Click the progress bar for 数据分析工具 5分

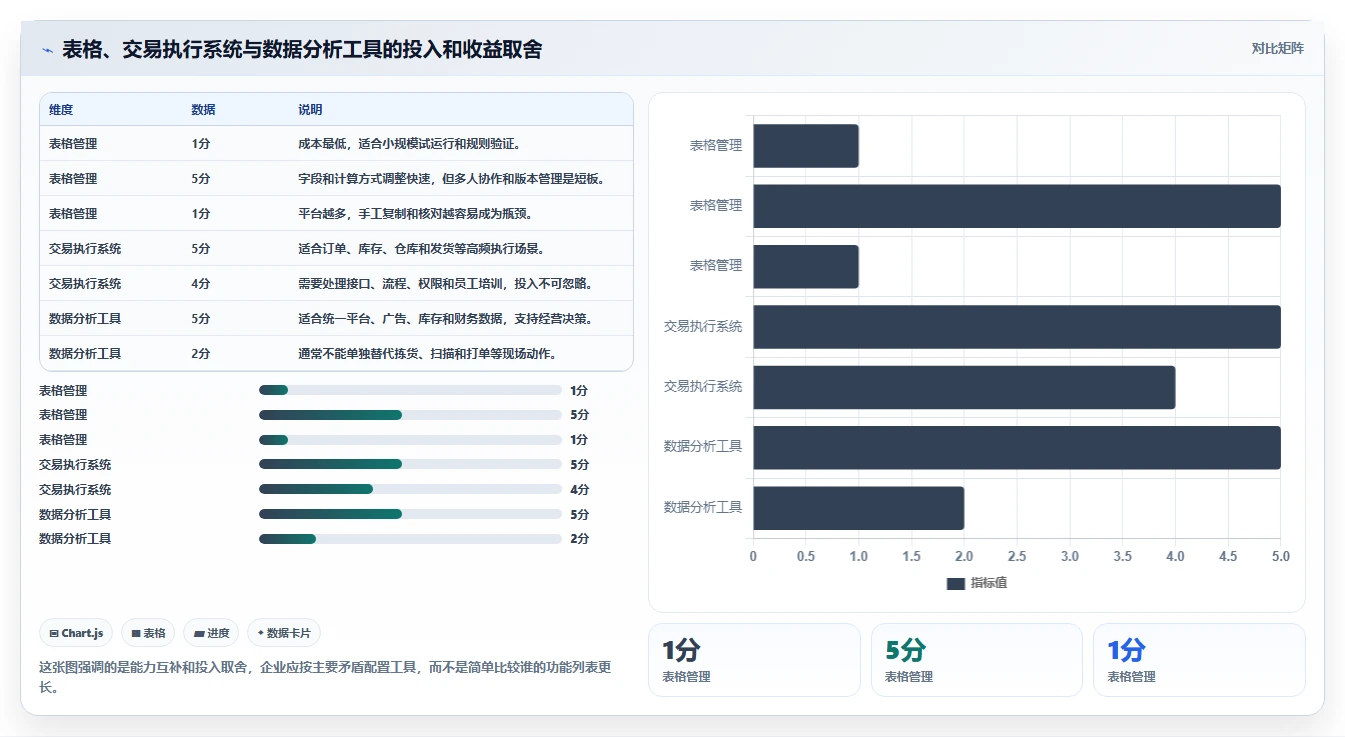pyautogui.click(x=410, y=514)
